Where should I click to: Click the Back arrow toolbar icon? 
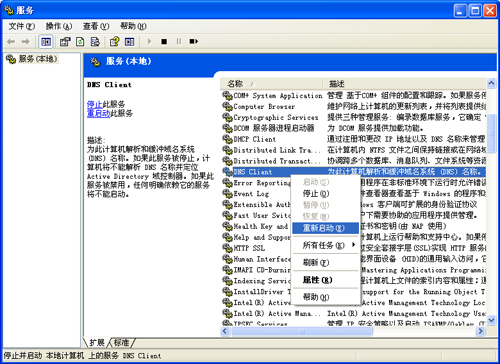coord(11,42)
